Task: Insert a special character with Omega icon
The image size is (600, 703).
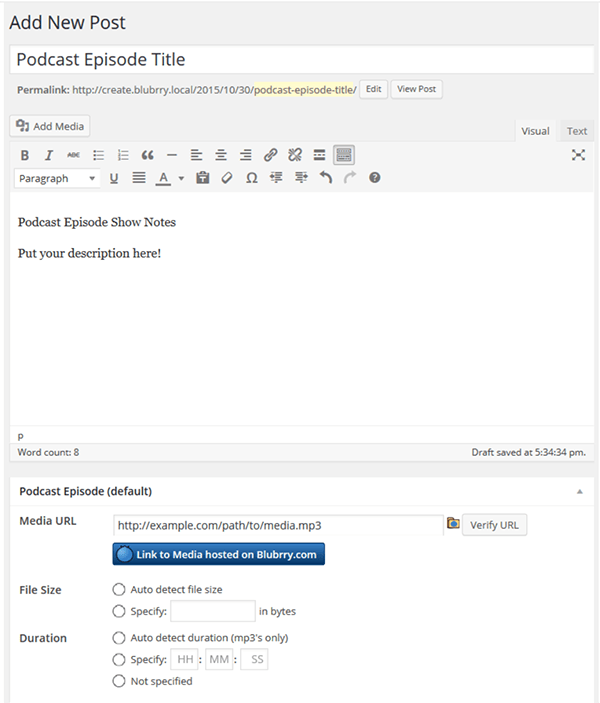Action: click(x=251, y=178)
